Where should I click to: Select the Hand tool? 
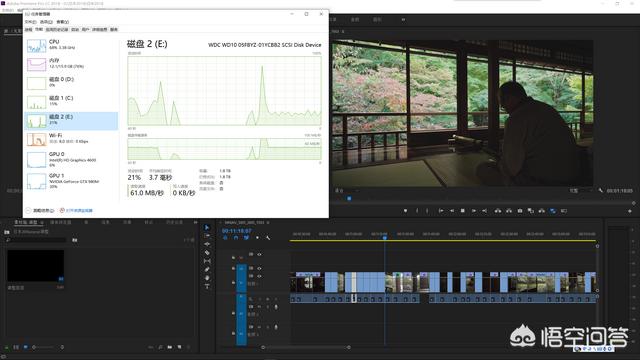[207, 278]
